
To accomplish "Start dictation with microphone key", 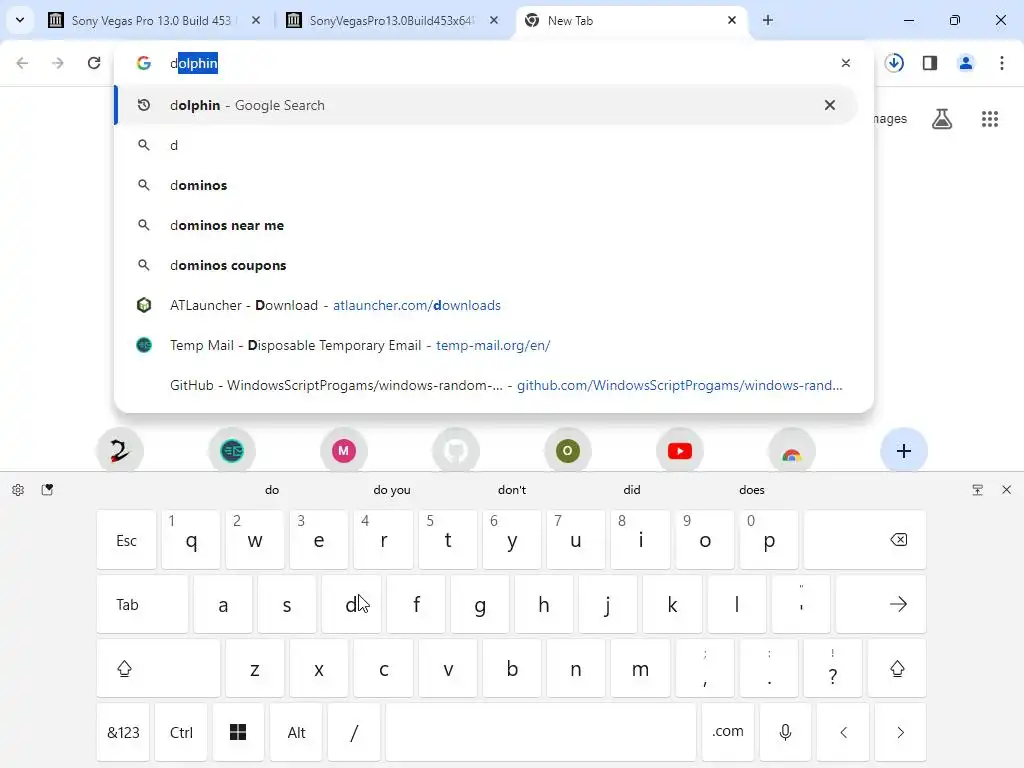I will (x=786, y=732).
